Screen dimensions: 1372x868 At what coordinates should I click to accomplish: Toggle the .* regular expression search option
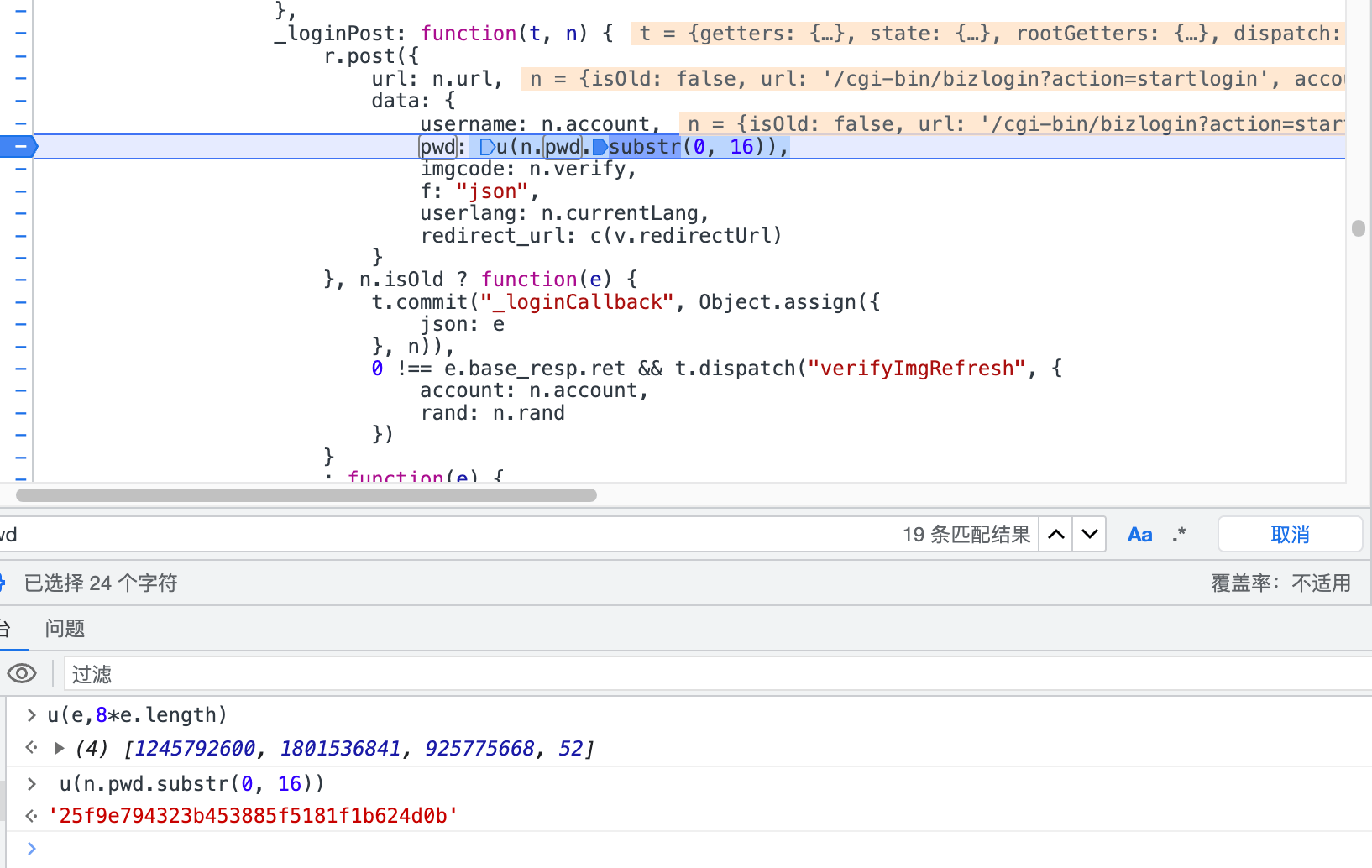pos(1179,535)
